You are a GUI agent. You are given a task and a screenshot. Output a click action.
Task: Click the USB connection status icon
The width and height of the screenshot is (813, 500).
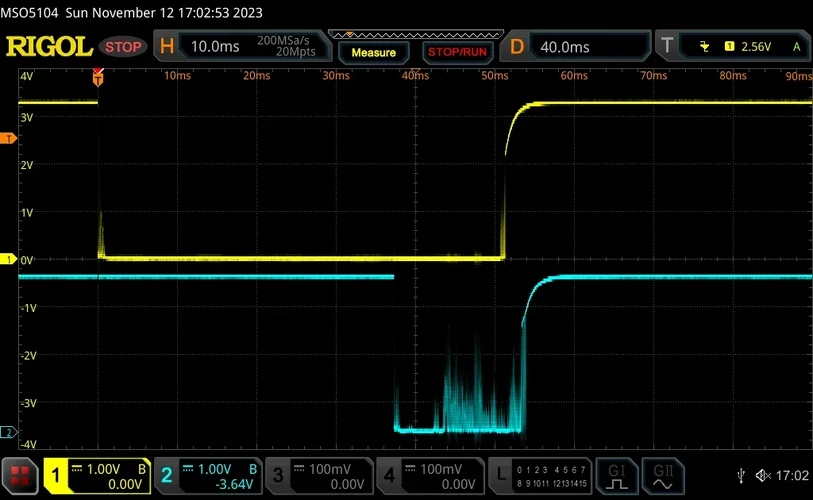(x=739, y=475)
